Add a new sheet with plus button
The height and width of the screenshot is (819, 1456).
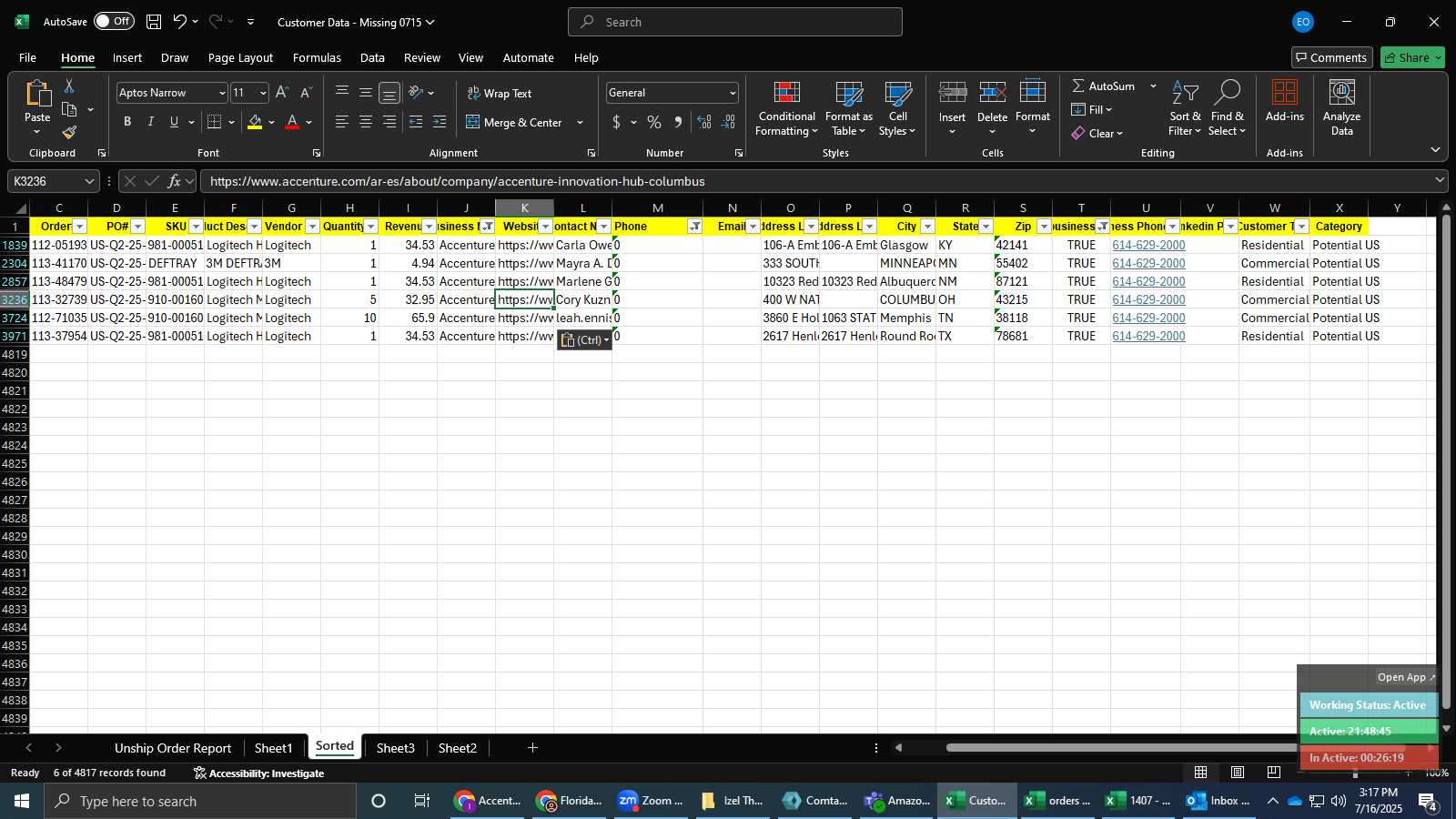532,748
